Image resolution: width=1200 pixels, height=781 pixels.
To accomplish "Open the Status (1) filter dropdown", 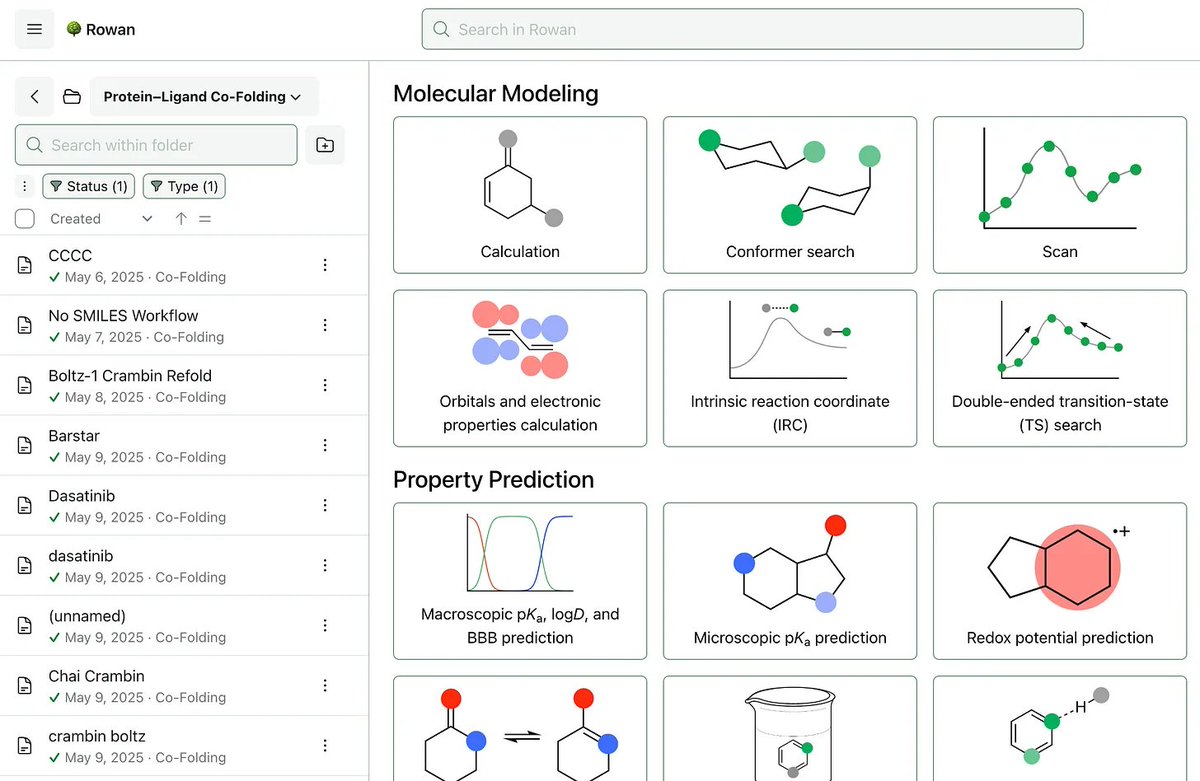I will [x=88, y=186].
